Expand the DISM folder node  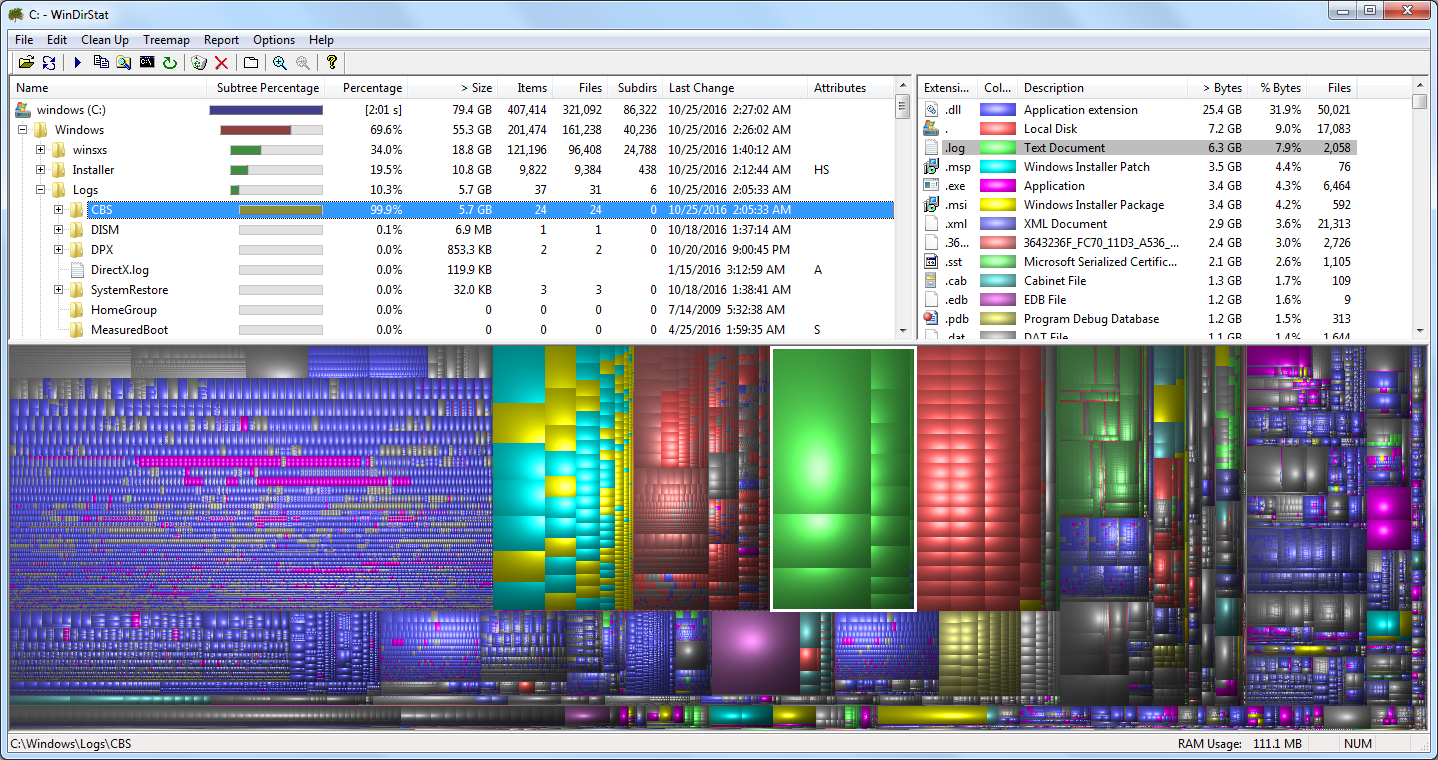pyautogui.click(x=59, y=229)
